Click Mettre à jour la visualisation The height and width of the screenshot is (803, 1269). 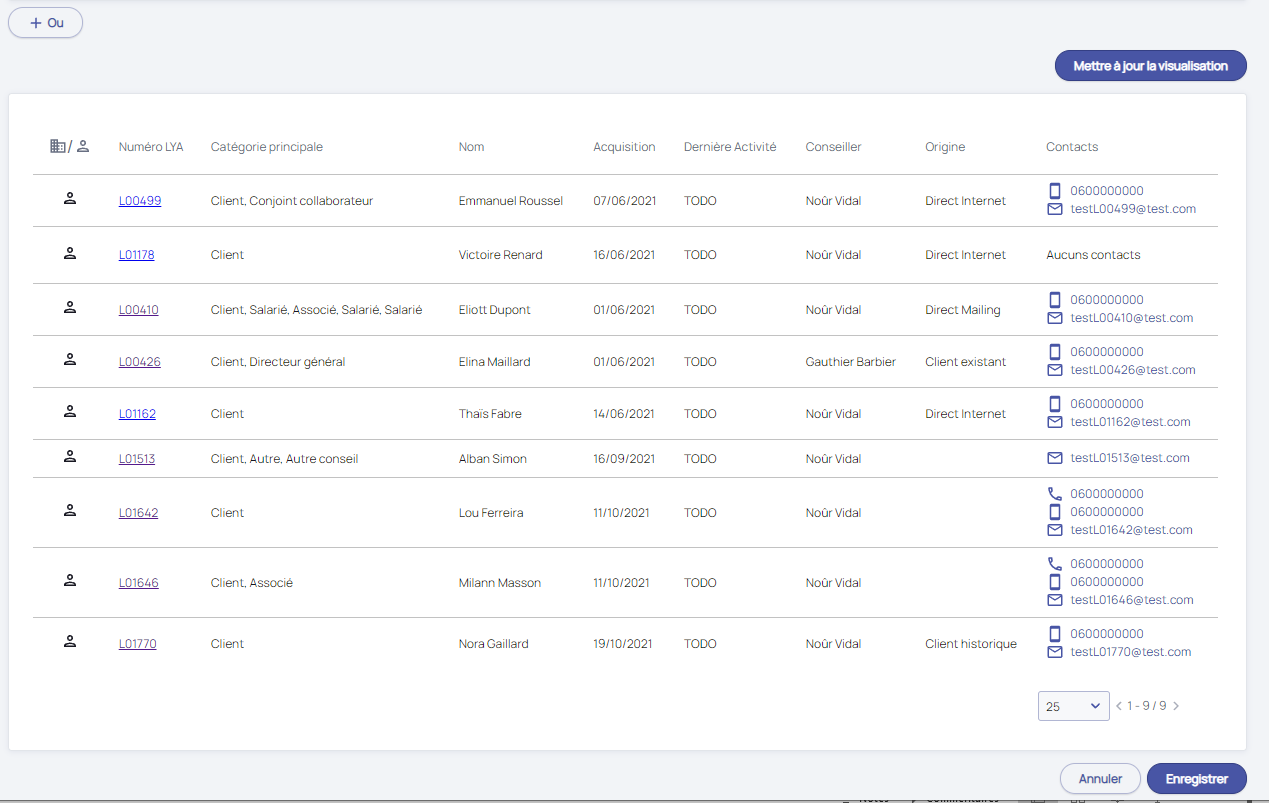tap(1150, 66)
